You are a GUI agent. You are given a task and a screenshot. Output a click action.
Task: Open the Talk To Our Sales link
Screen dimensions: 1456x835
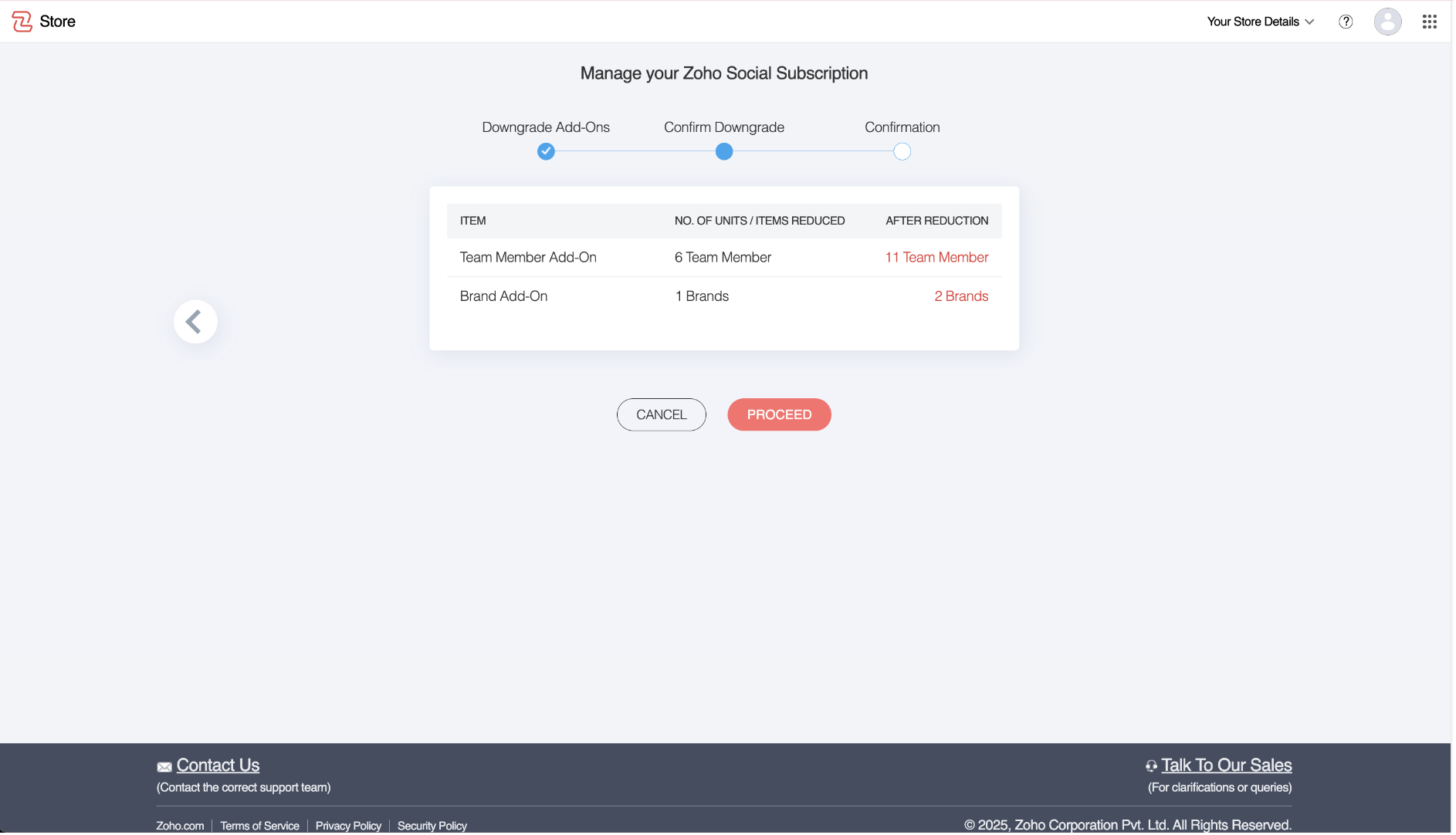(x=1226, y=766)
